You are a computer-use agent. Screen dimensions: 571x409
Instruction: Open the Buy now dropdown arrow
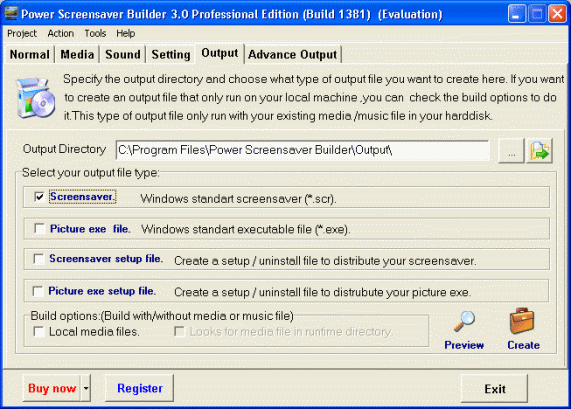pos(86,388)
